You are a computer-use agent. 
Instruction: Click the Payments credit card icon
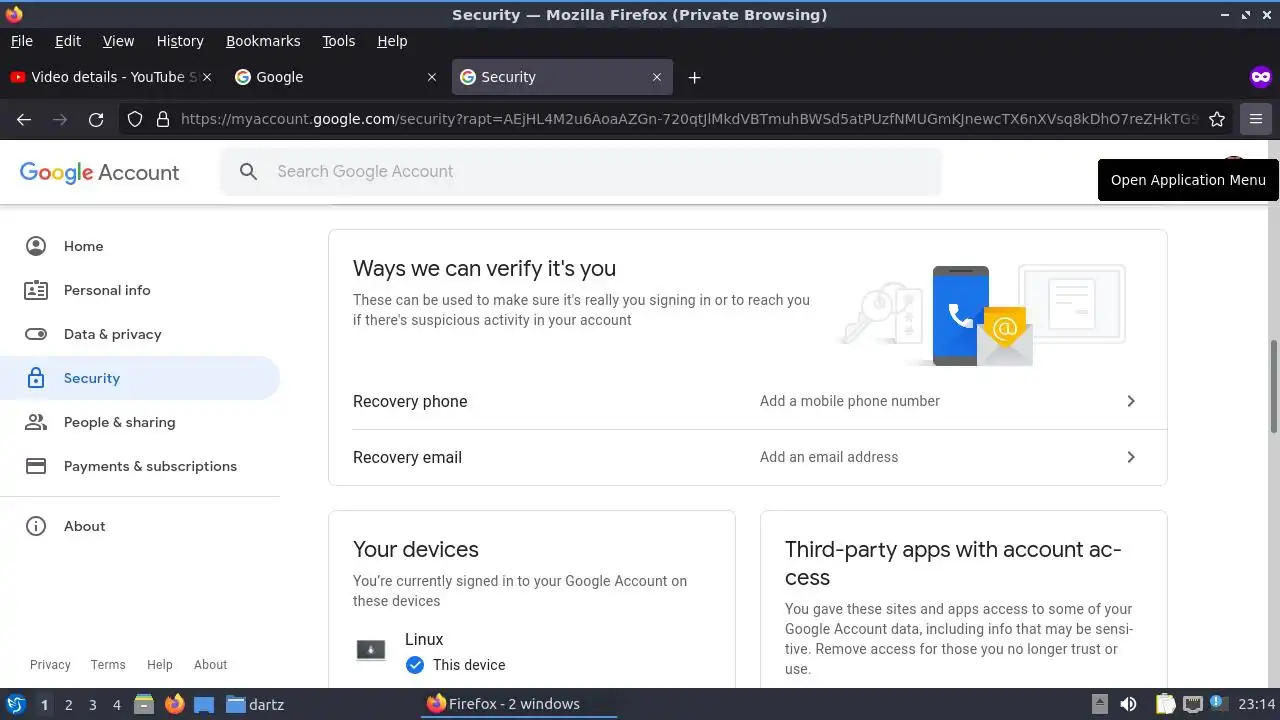coord(36,466)
